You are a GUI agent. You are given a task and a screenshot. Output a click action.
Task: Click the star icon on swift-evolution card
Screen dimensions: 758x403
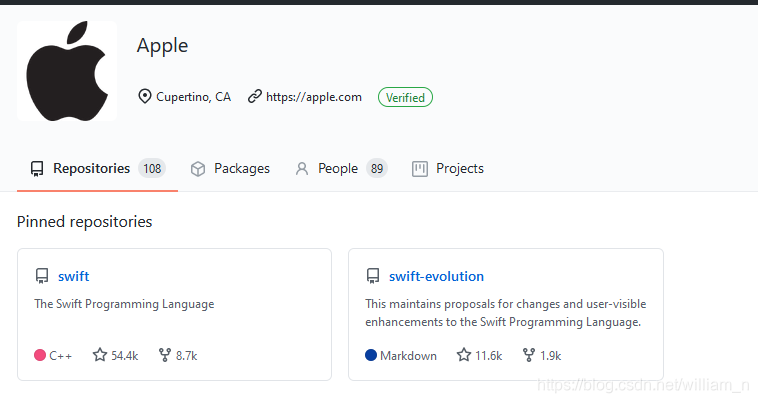click(464, 355)
